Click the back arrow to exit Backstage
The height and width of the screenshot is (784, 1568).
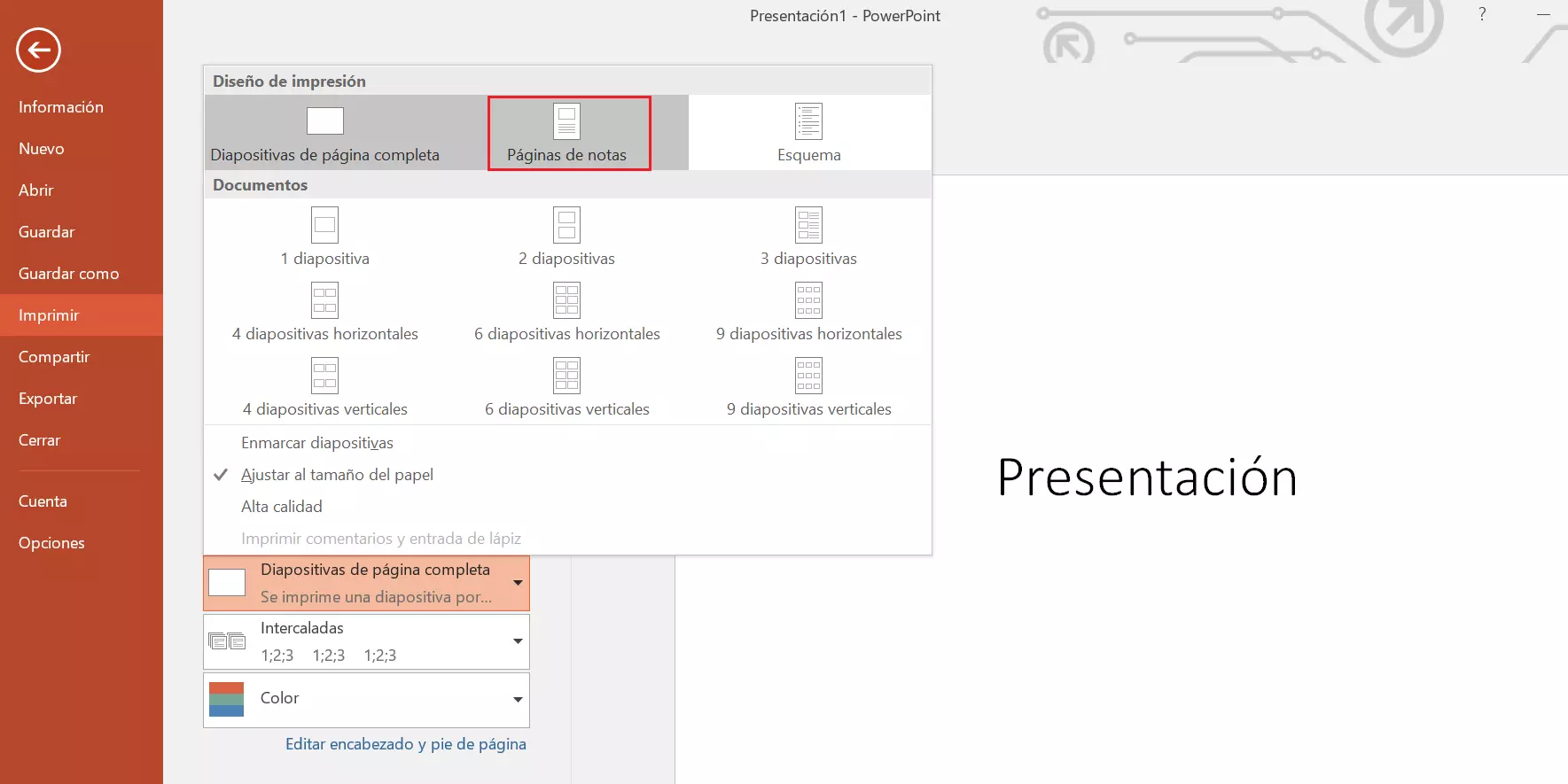click(x=38, y=50)
